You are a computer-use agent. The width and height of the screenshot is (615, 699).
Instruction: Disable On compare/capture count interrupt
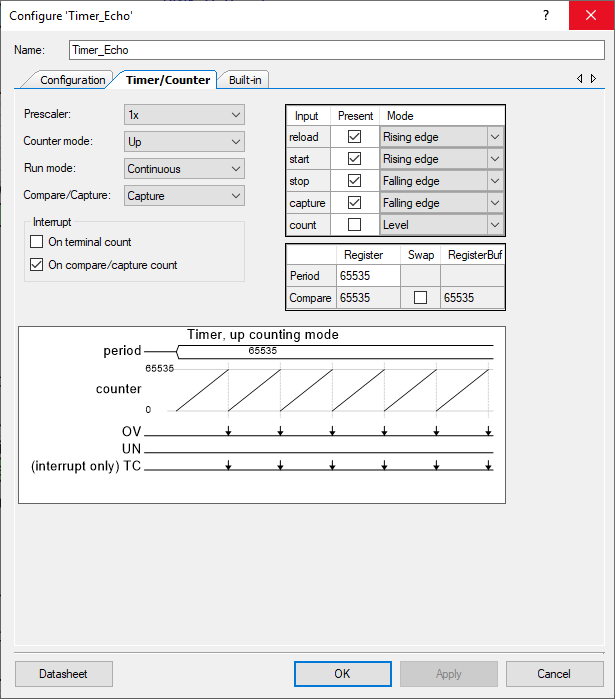[x=37, y=265]
